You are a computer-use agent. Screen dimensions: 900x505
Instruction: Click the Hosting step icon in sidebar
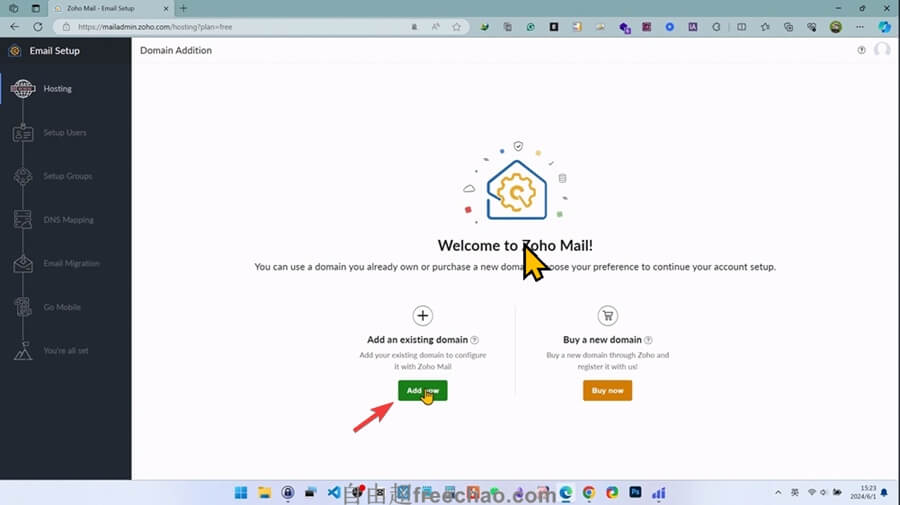22,89
